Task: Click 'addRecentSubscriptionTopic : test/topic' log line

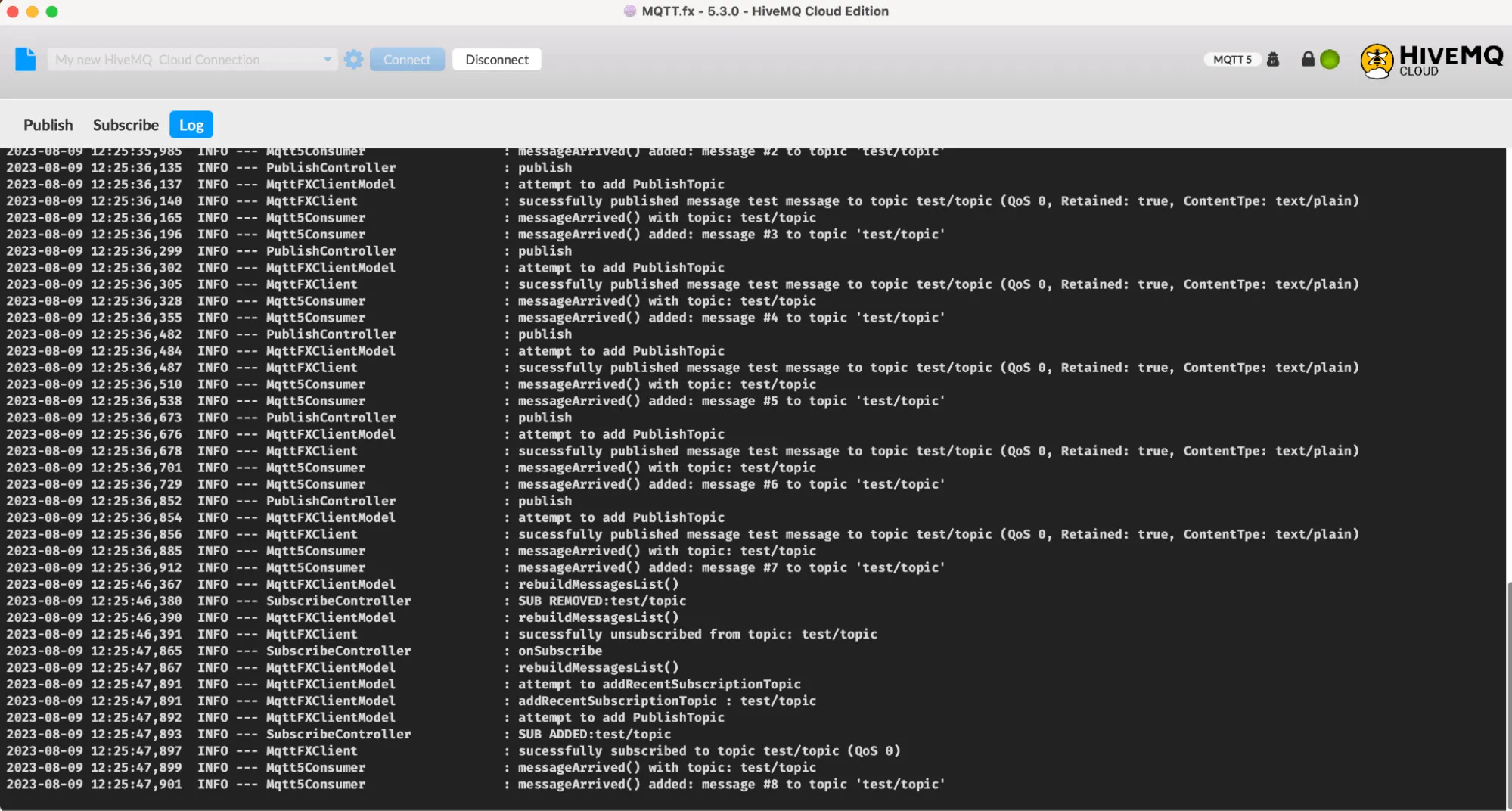Action: [x=666, y=701]
